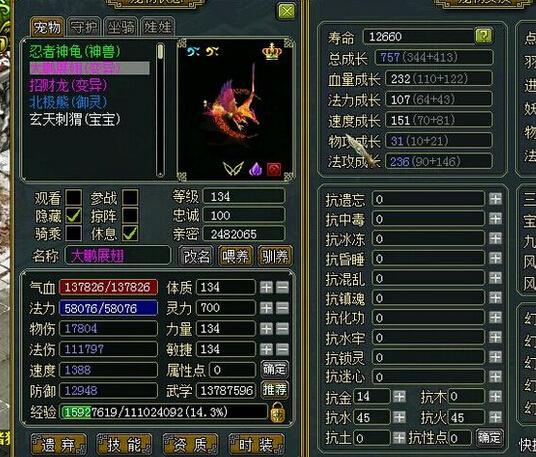Screen dimensions: 536x457
Task: Click the plus icon next to 抗金
Action: pyautogui.click(x=399, y=396)
